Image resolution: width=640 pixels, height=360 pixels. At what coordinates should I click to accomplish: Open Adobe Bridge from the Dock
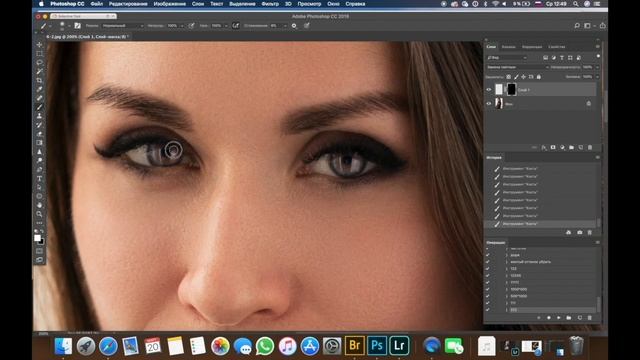click(x=355, y=346)
